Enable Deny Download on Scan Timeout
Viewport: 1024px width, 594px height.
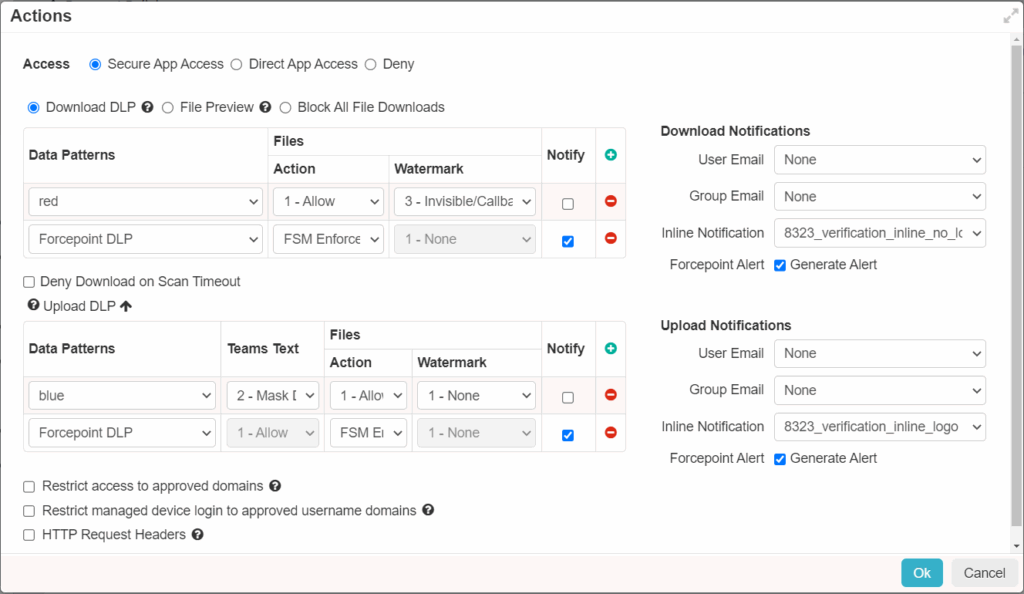(x=30, y=282)
